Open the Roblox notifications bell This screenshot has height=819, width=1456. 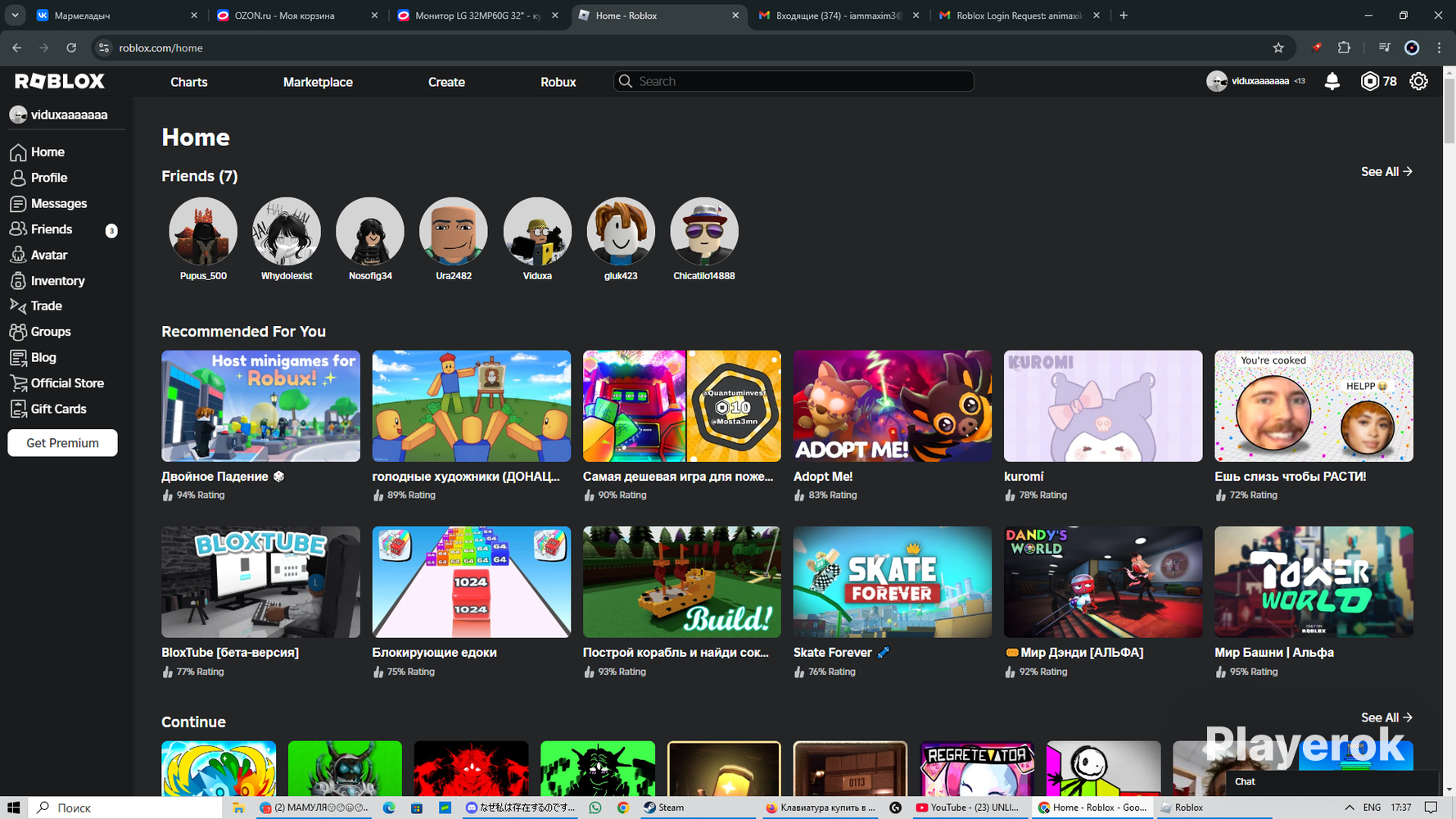click(1332, 81)
